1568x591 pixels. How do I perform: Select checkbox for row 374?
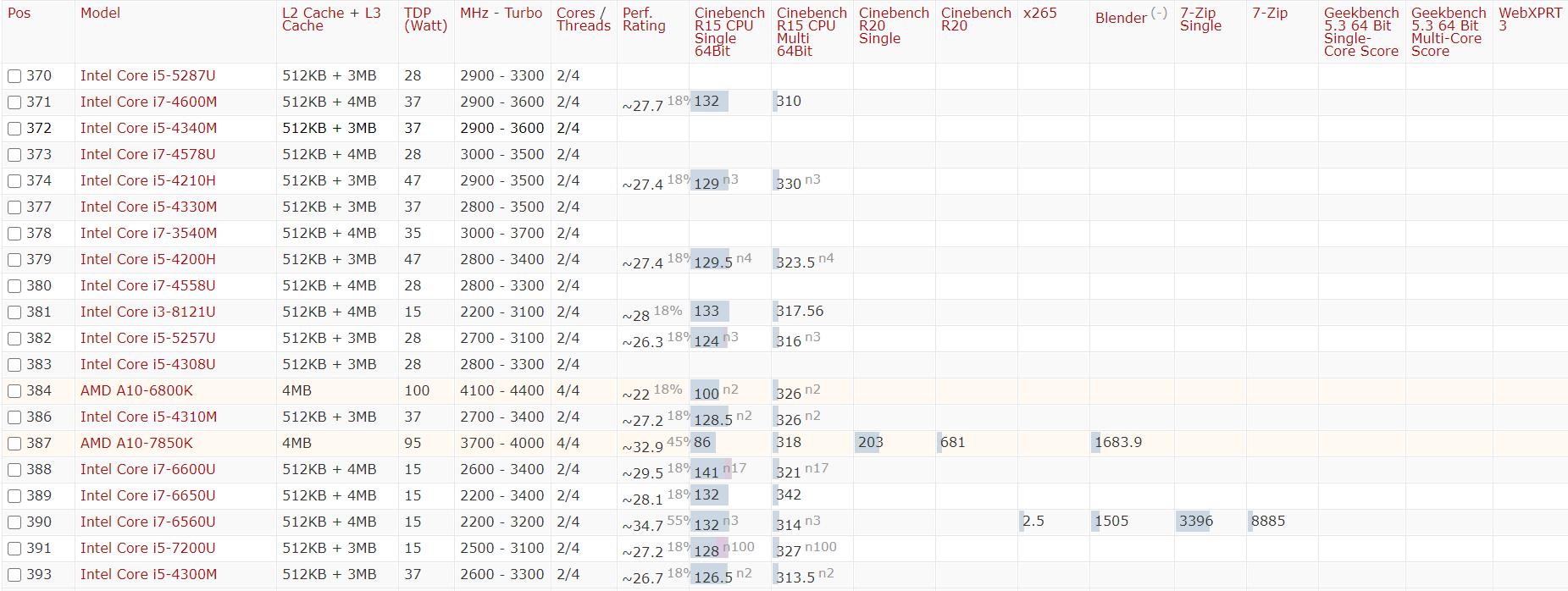(x=14, y=181)
